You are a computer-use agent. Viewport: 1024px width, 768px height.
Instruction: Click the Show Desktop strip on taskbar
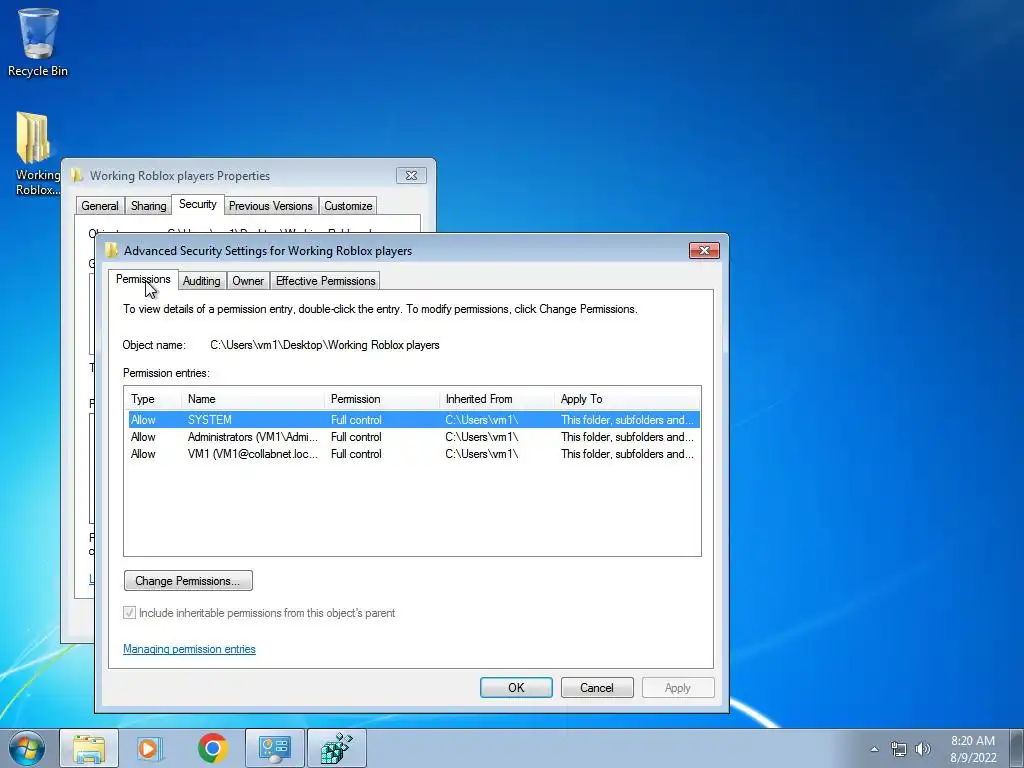point(1017,748)
